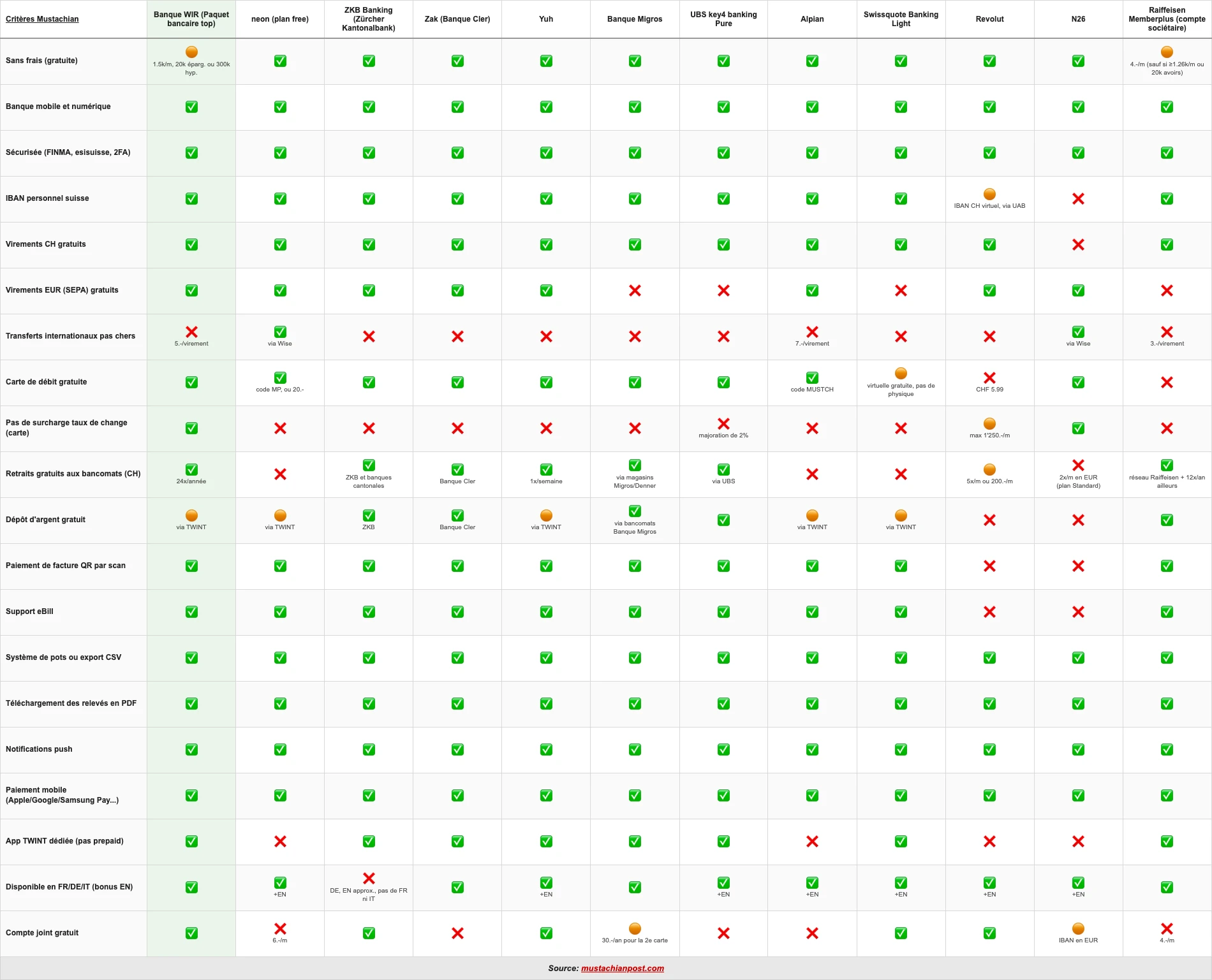Click the 'Retraits gratuits aux bancomats (CH)' label
The image size is (1212, 980).
pos(73,474)
